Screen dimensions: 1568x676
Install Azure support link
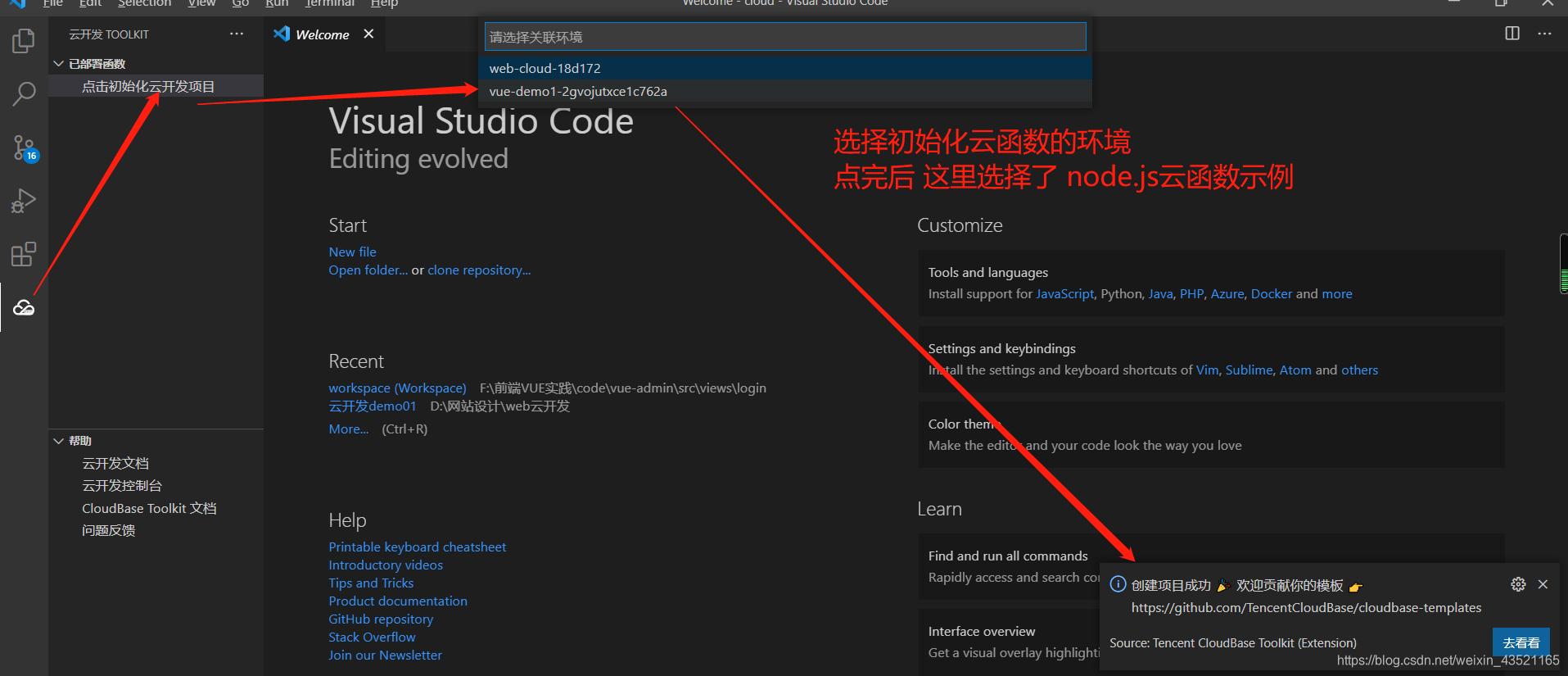(1227, 293)
